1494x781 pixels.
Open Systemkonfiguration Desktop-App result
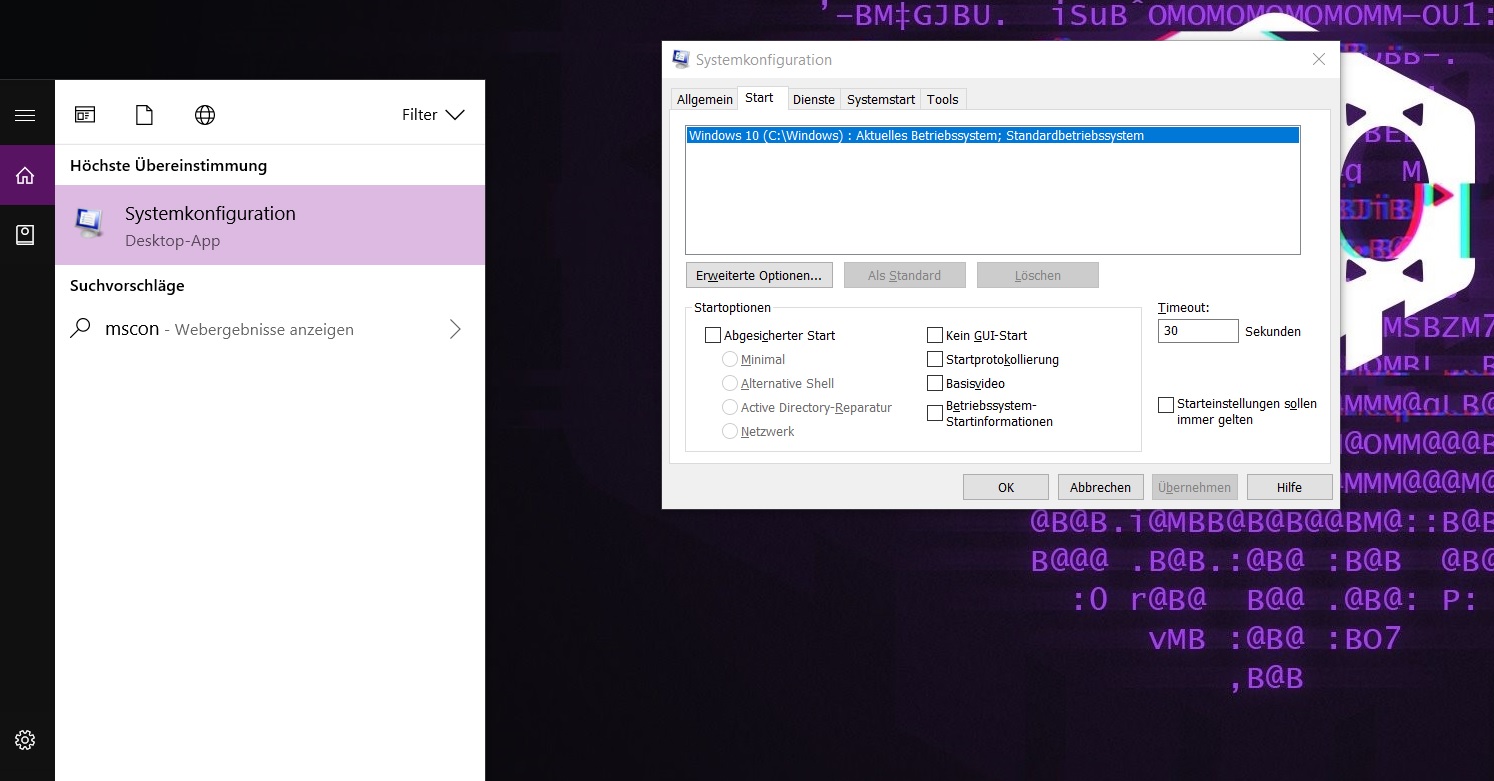point(270,225)
